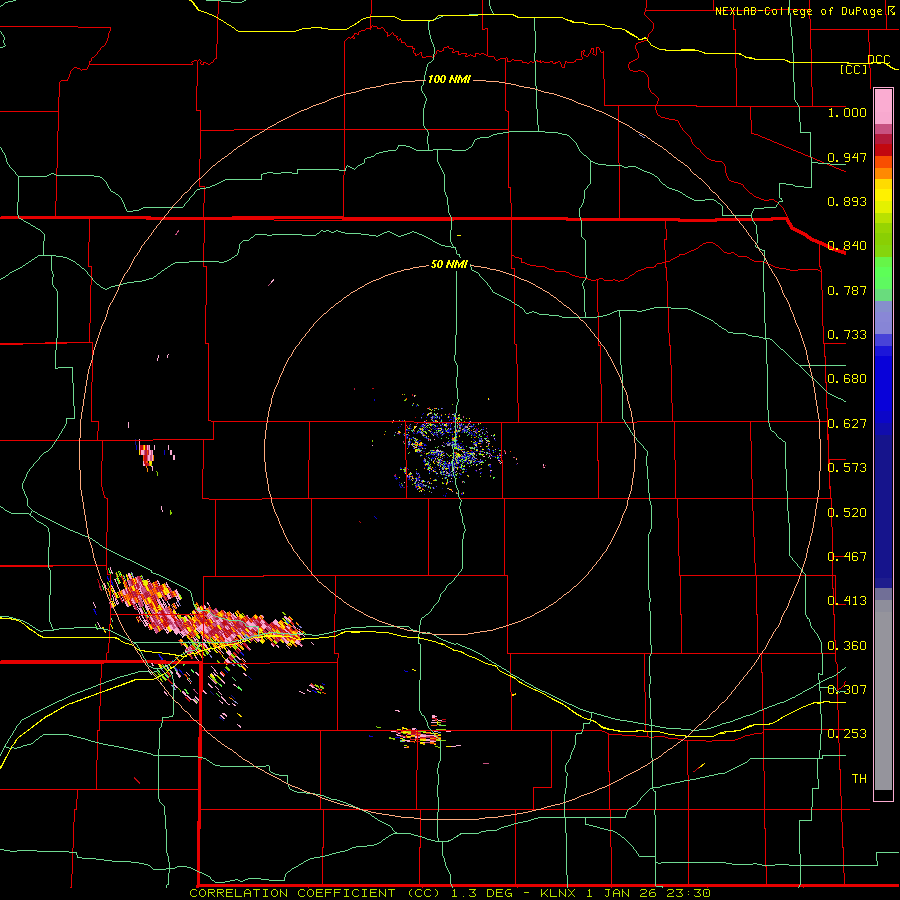Click the 50 NMI range ring label
The height and width of the screenshot is (900, 900).
click(x=449, y=264)
